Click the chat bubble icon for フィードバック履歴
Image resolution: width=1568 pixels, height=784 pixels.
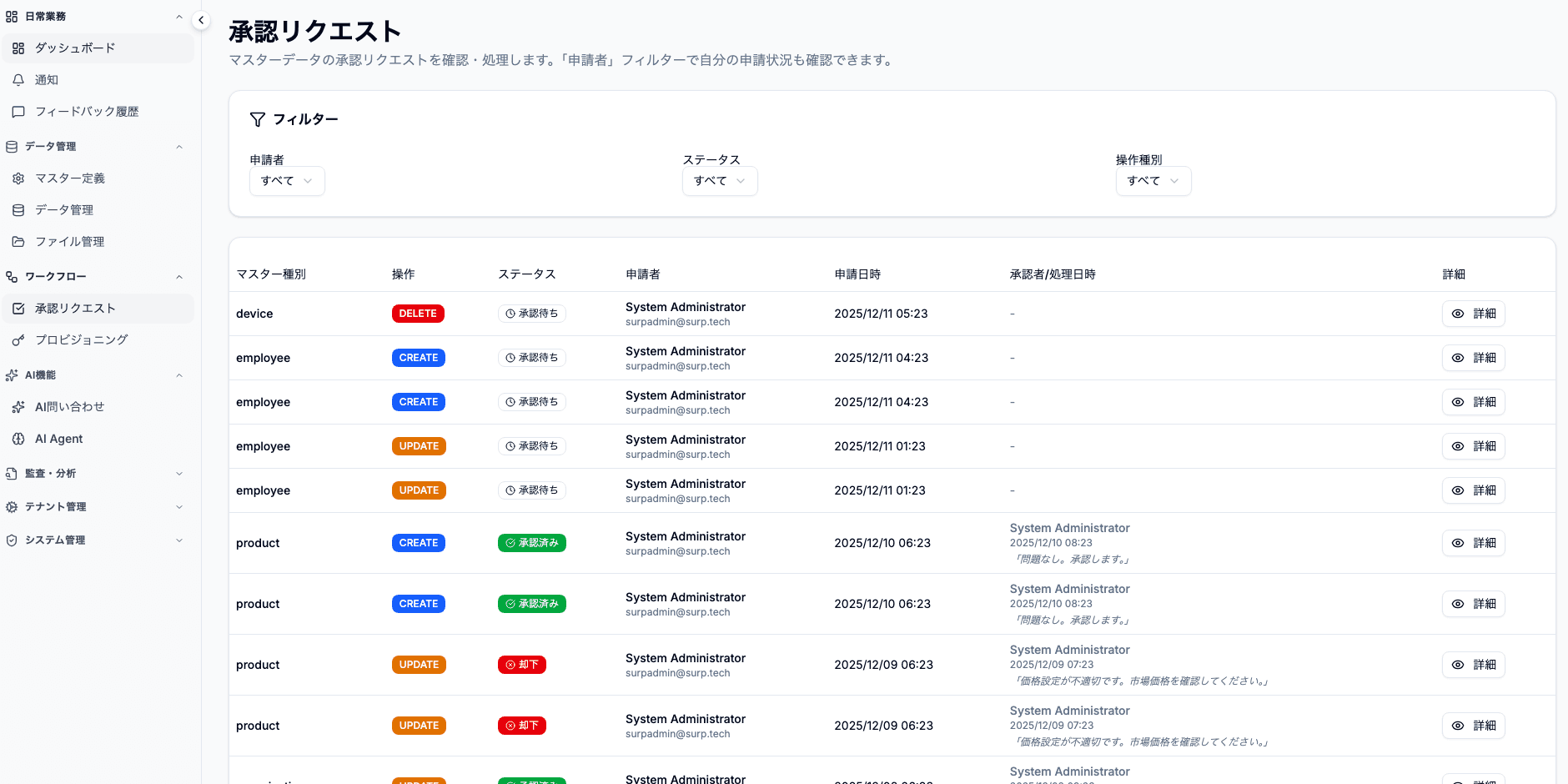[18, 112]
